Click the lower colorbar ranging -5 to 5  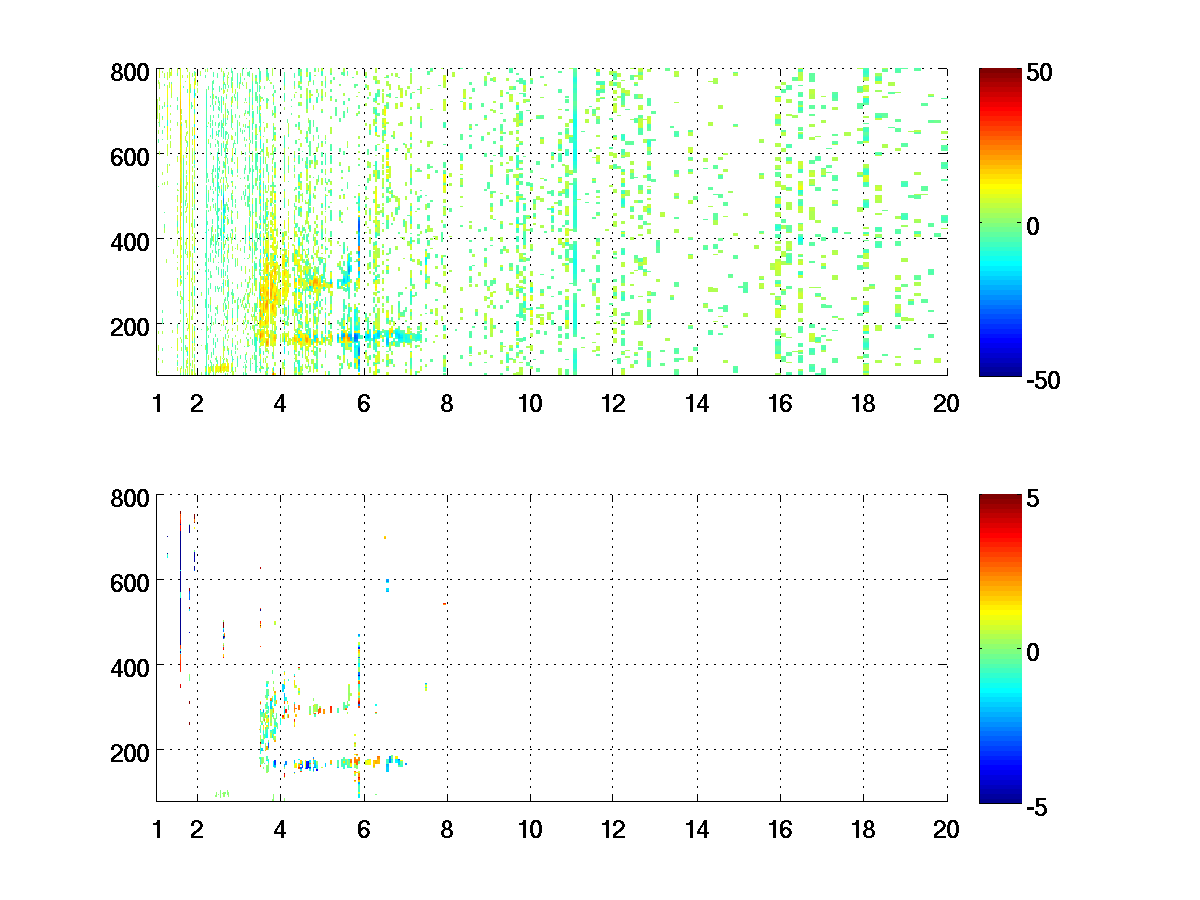click(x=1000, y=647)
